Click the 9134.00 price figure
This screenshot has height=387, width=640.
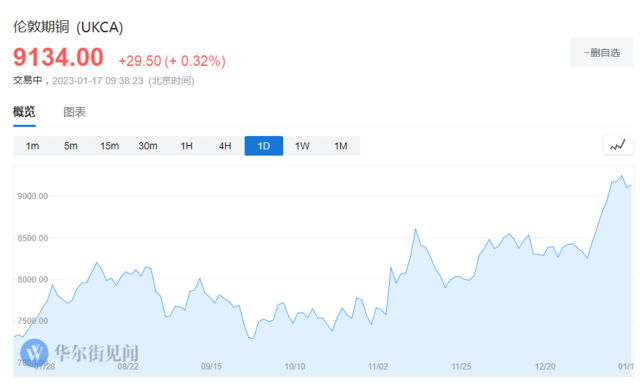(58, 57)
